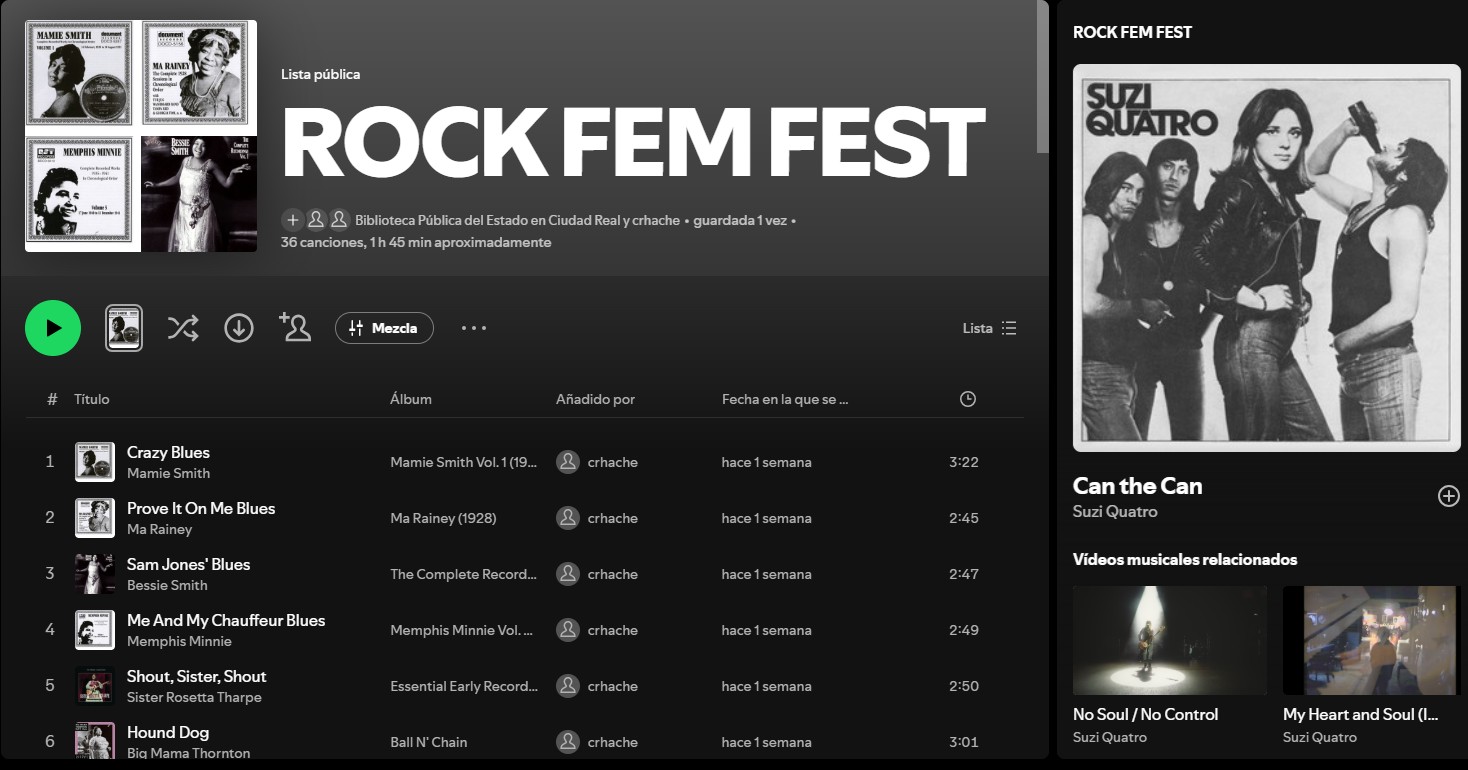Open crhache user avatar in Hound Dog row
1468x770 pixels.
tap(568, 742)
